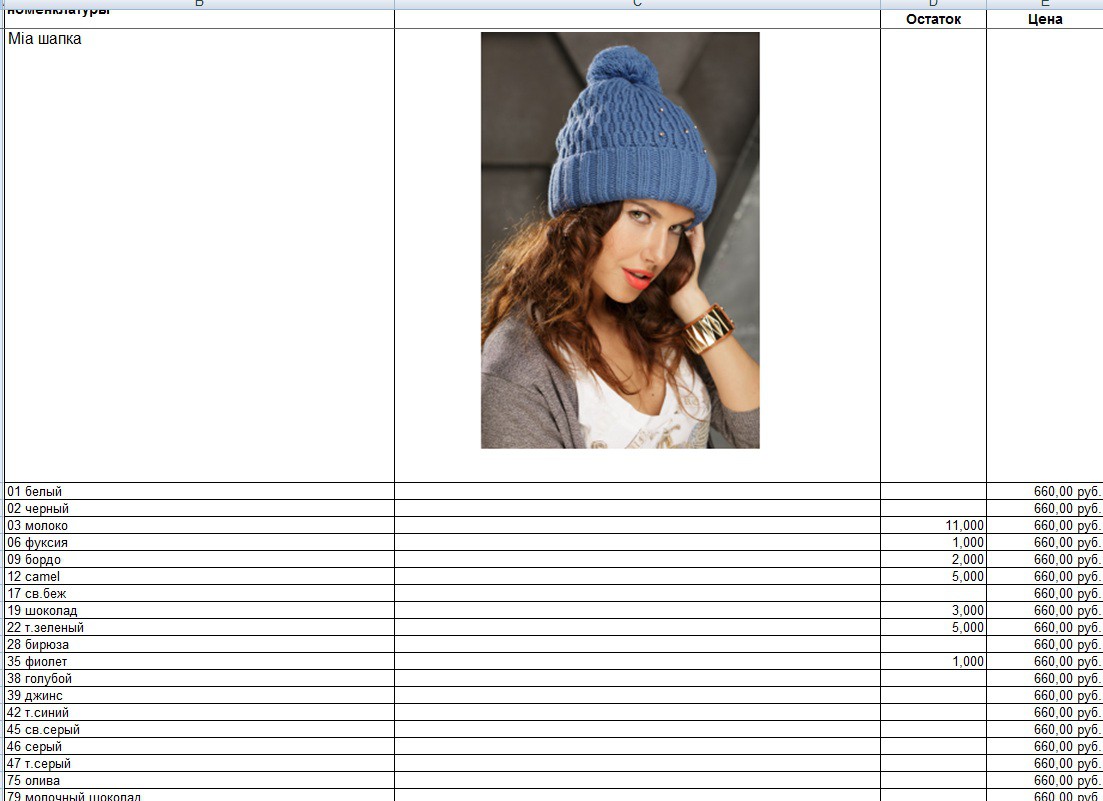Screen dimensions: 1103x801
Task: Click the '02 черный' row label
Action: [38, 508]
